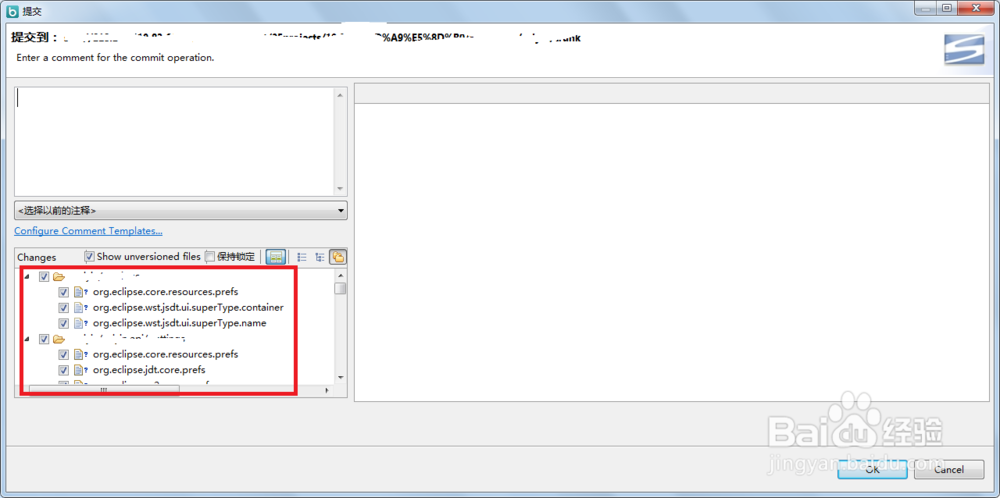
Task: Select the org.eclipse.wst.jsdt.ui.superType.name row text
Action: coord(180,323)
